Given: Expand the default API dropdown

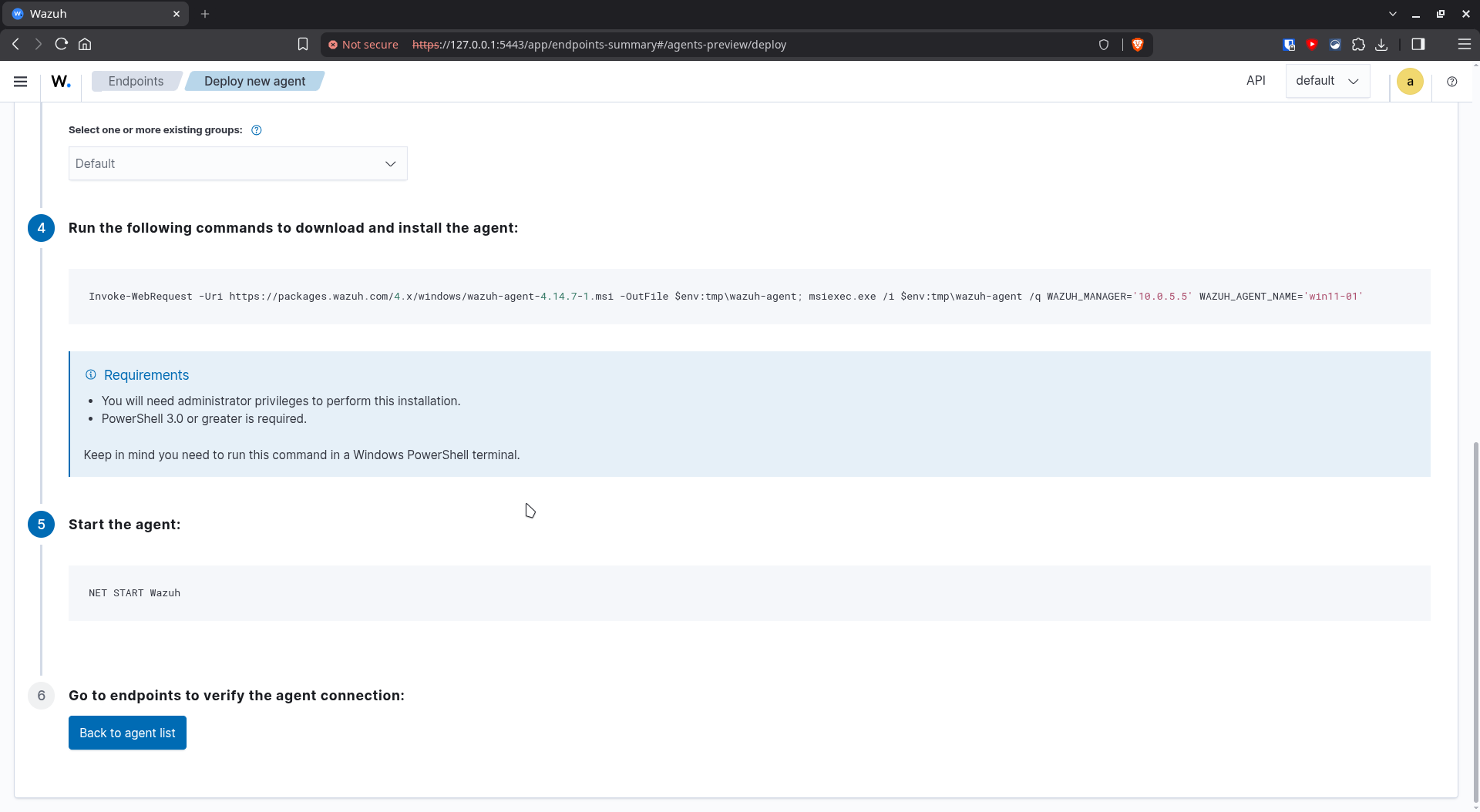Looking at the screenshot, I should pos(1327,81).
